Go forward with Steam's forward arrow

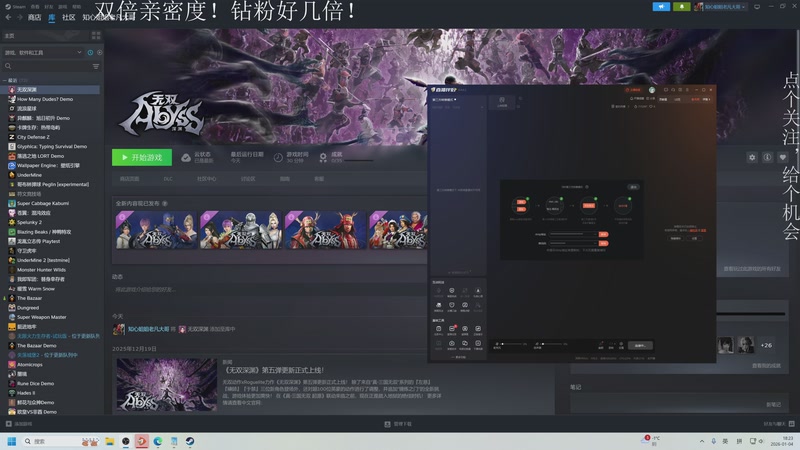[x=19, y=17]
